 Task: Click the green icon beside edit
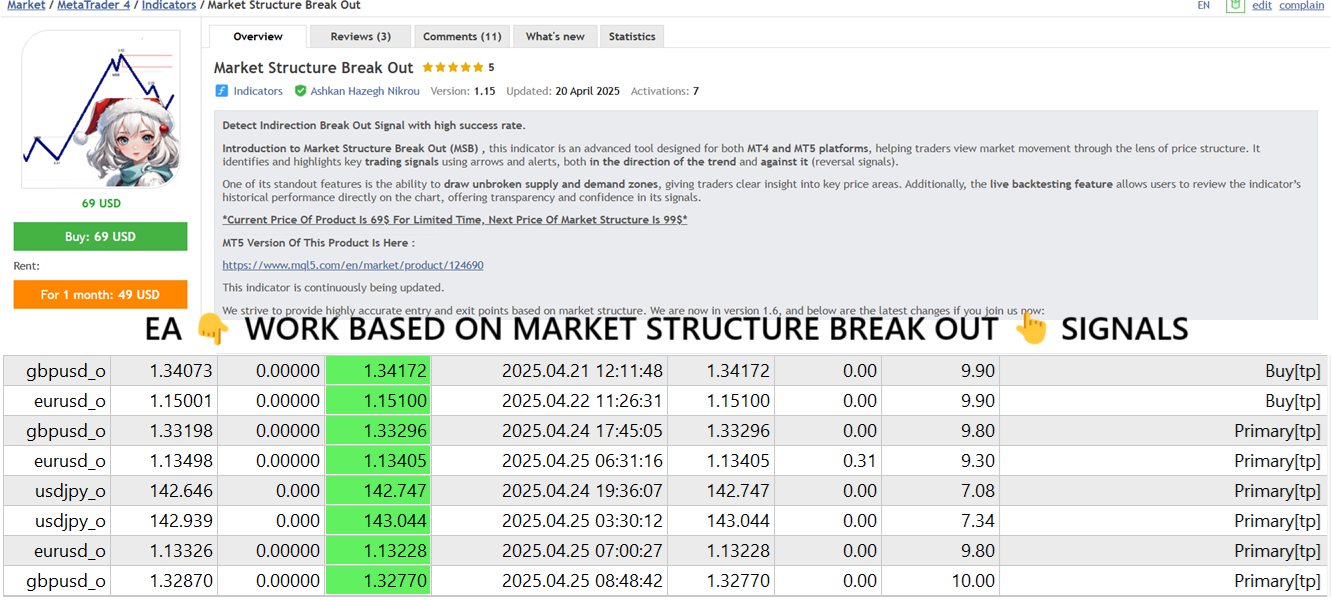[1236, 5]
